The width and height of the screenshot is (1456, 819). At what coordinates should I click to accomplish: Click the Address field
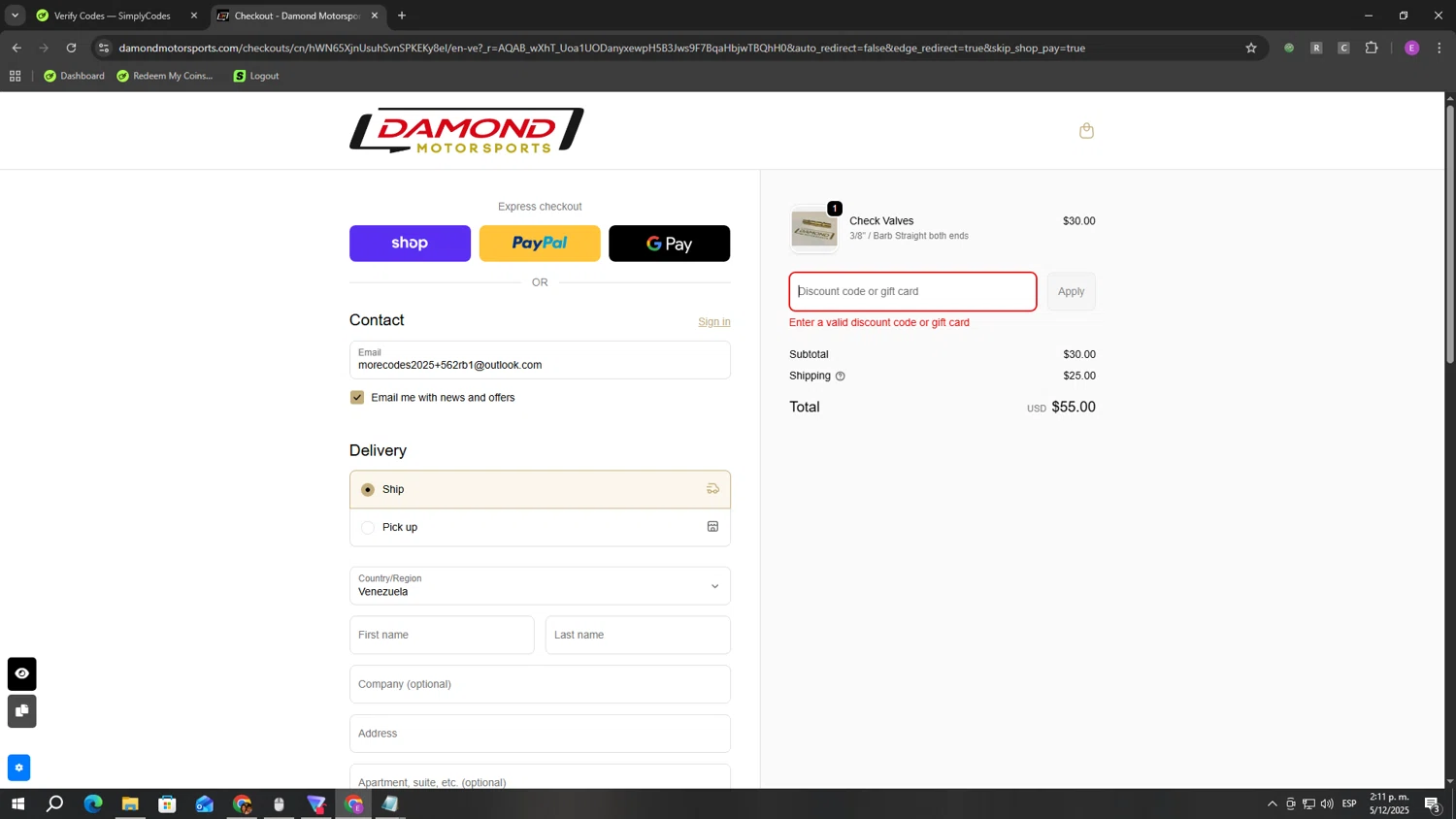point(540,734)
